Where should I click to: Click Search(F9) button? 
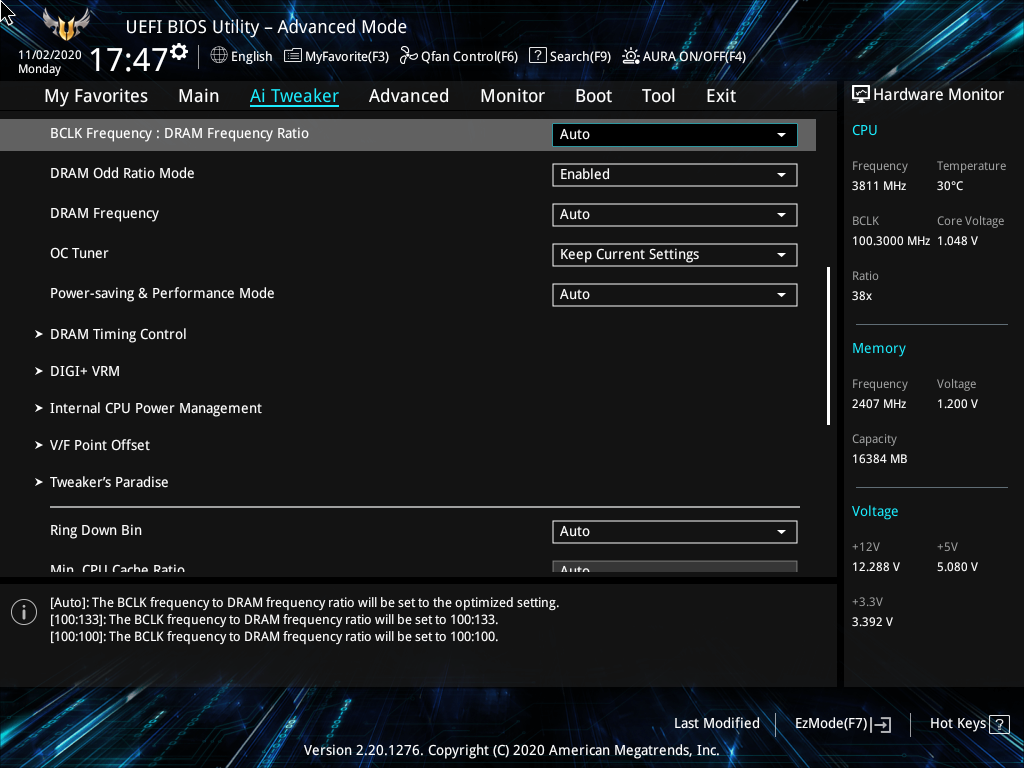(569, 56)
